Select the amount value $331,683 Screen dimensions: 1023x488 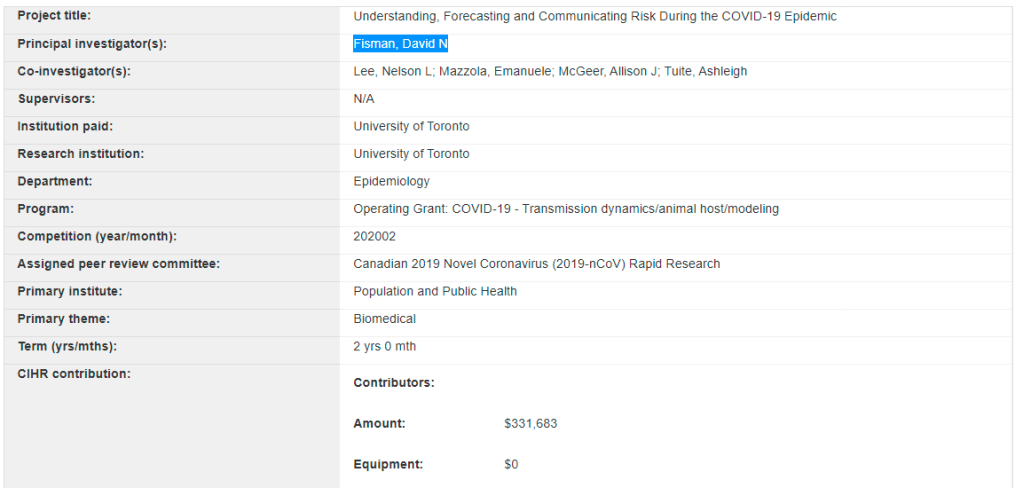click(x=530, y=424)
